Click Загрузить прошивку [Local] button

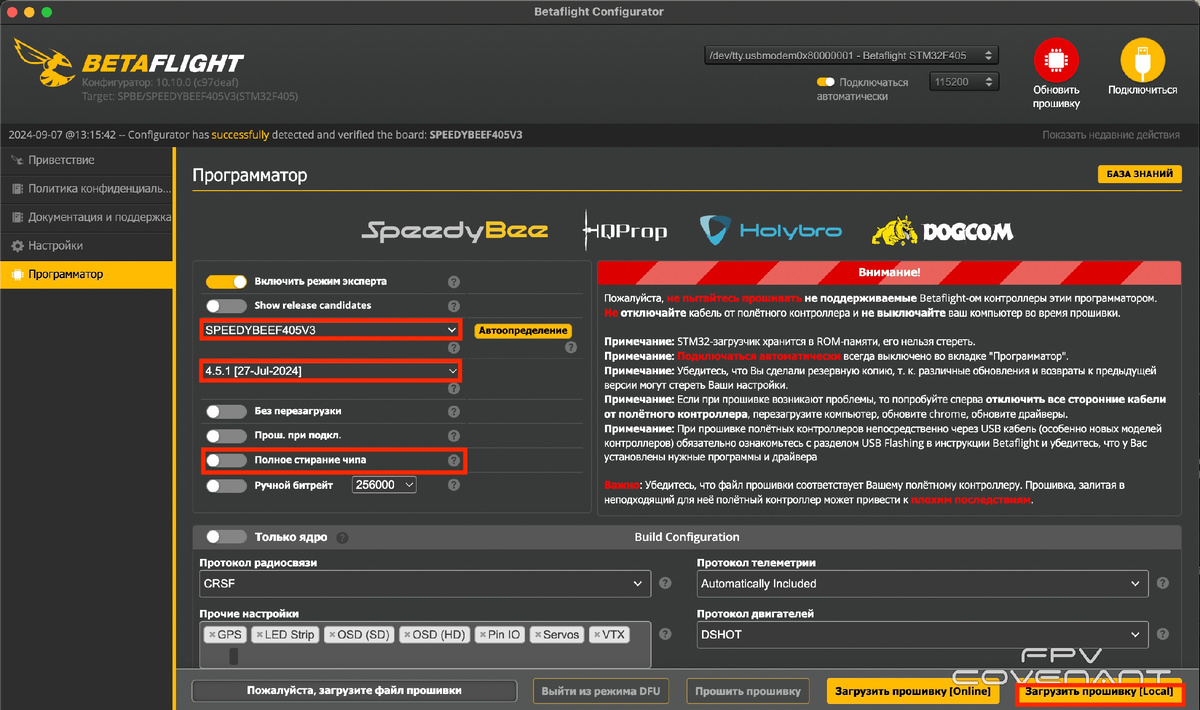click(1100, 691)
